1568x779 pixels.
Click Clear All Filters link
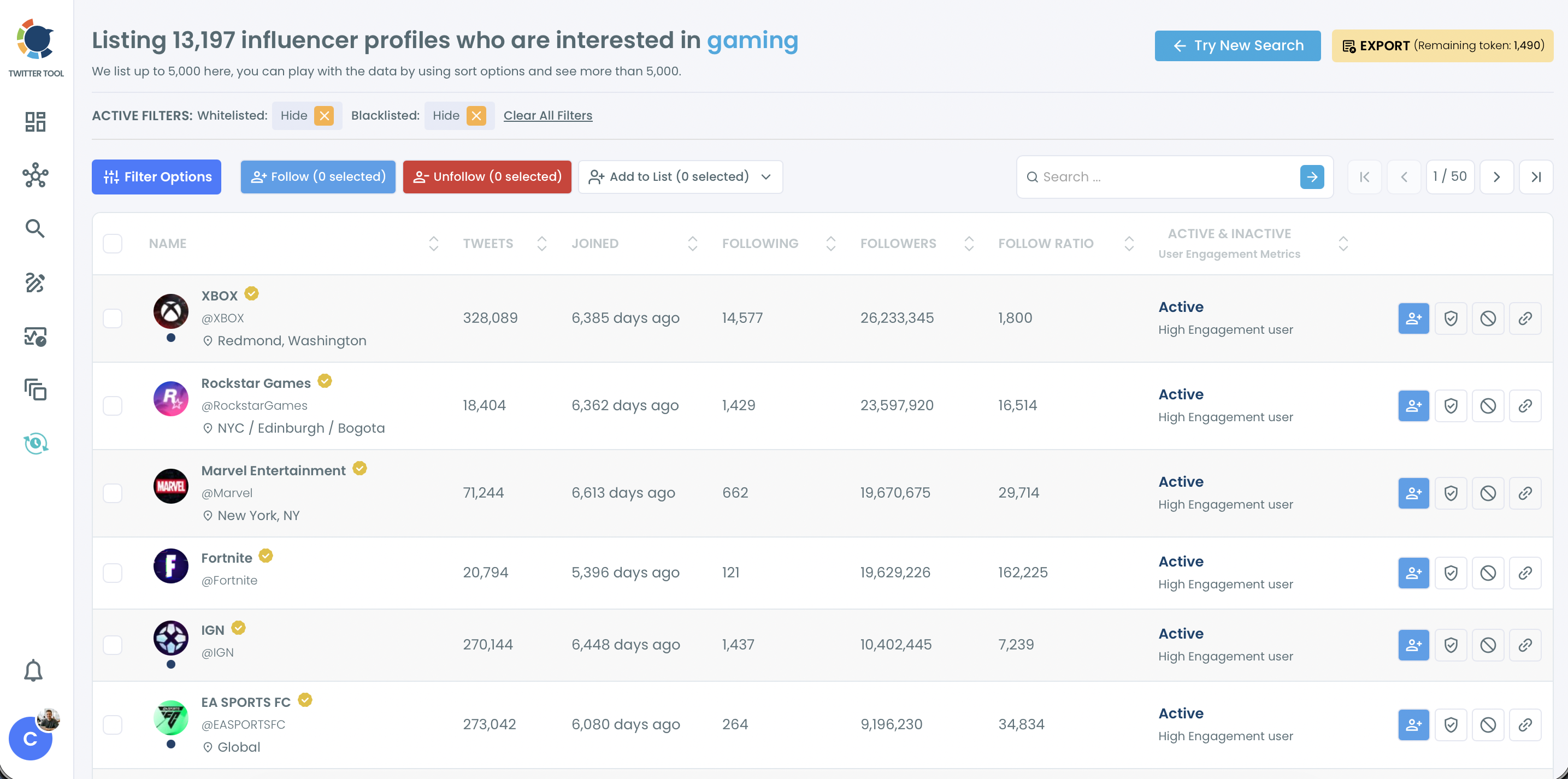(547, 116)
